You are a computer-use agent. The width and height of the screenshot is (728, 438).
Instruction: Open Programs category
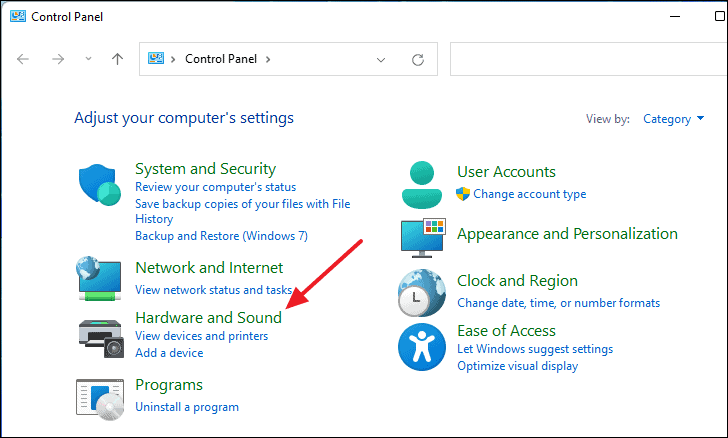(169, 385)
